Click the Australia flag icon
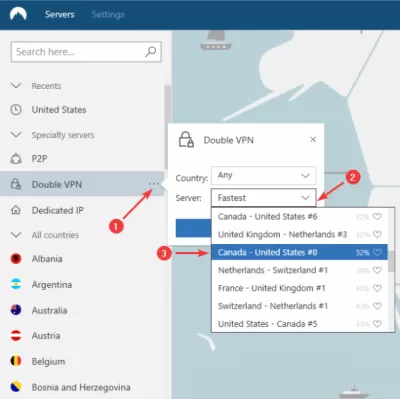The image size is (400, 399). pyautogui.click(x=16, y=310)
